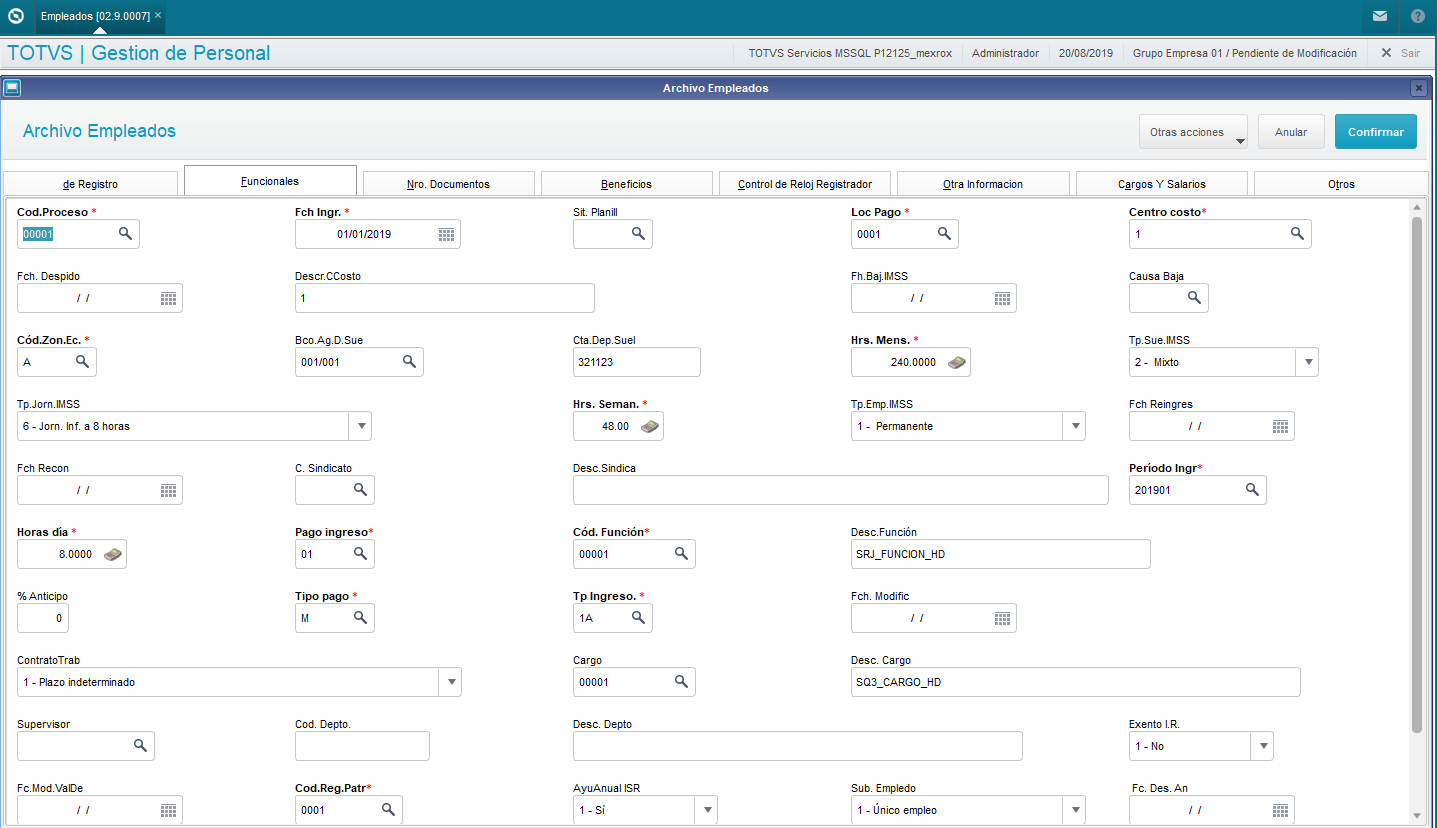1437x828 pixels.
Task: Open the ContratoTrab dropdown list
Action: point(450,682)
